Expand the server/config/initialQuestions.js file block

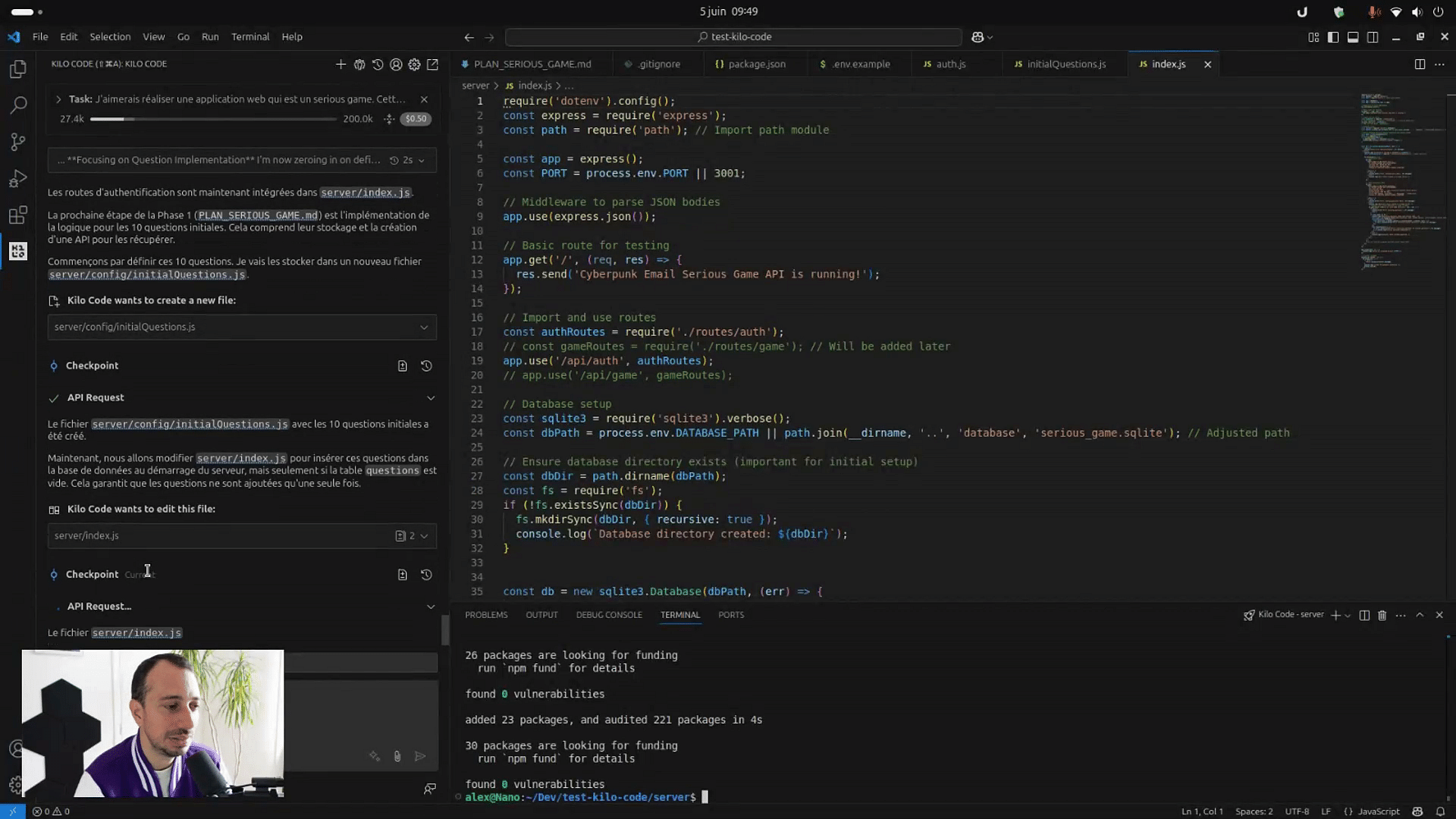(x=424, y=327)
